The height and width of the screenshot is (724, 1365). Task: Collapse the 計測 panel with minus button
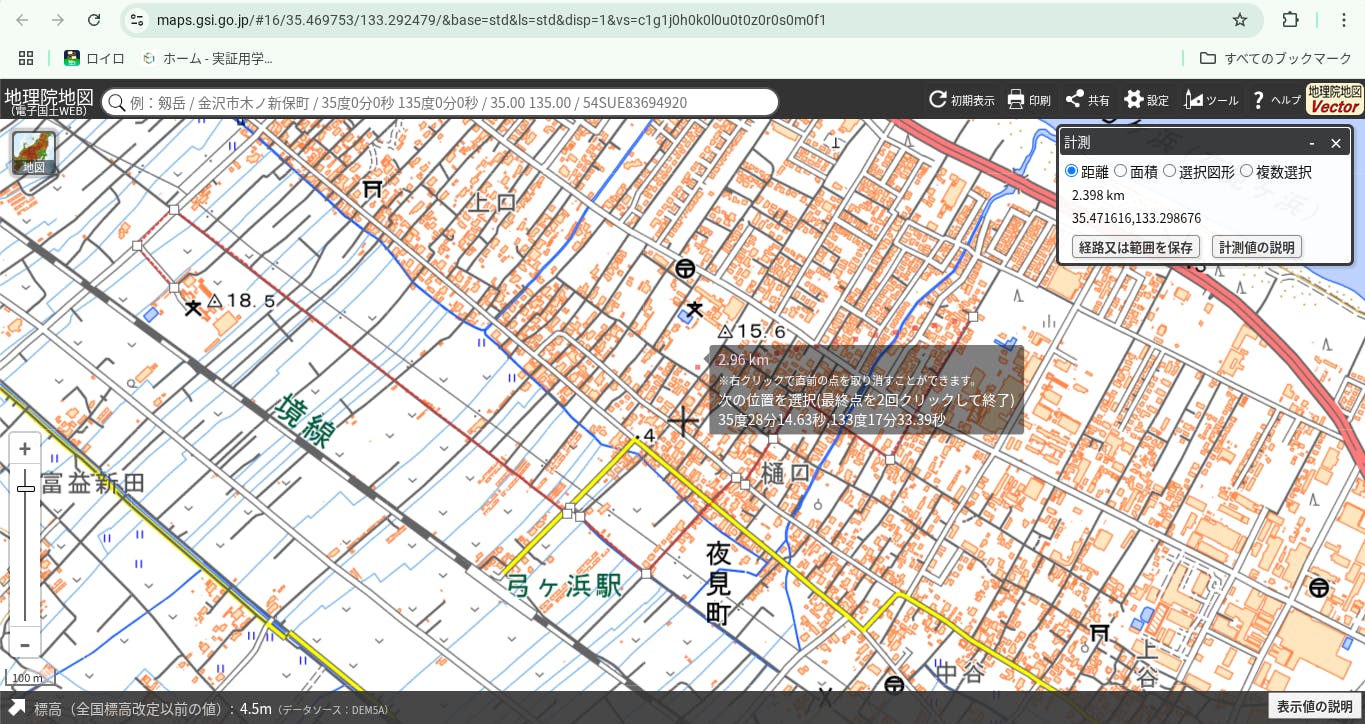pos(1312,143)
